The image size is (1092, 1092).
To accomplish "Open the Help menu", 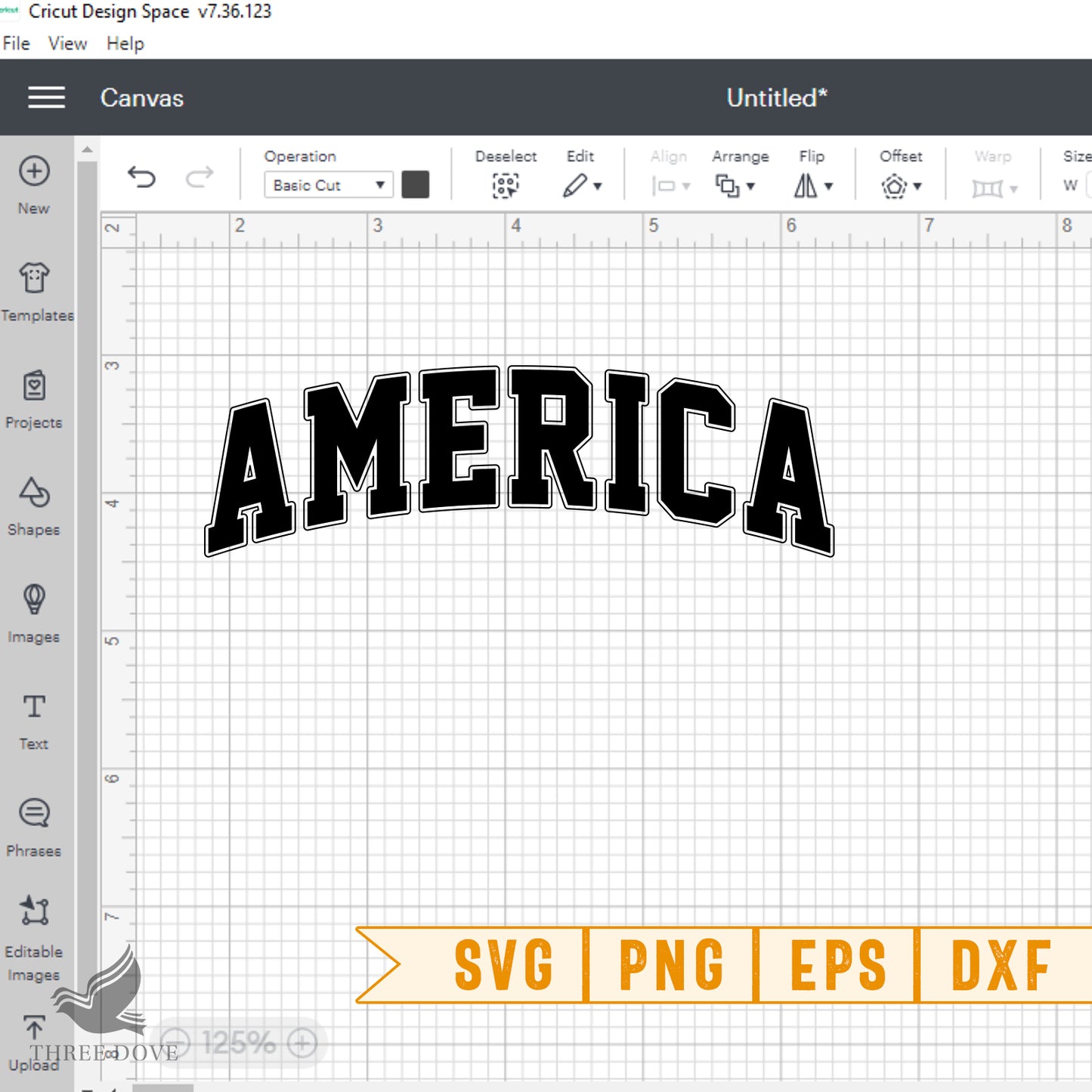I will (x=125, y=44).
